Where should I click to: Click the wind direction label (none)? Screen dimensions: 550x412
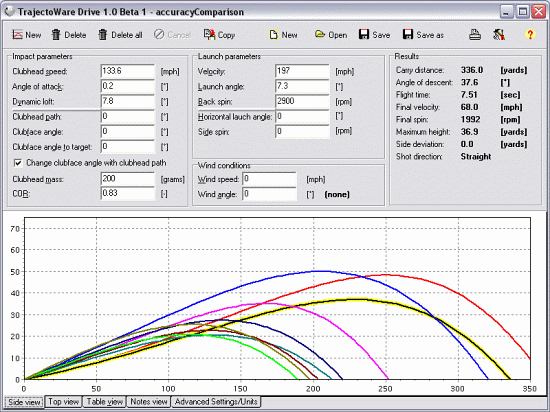(337, 194)
